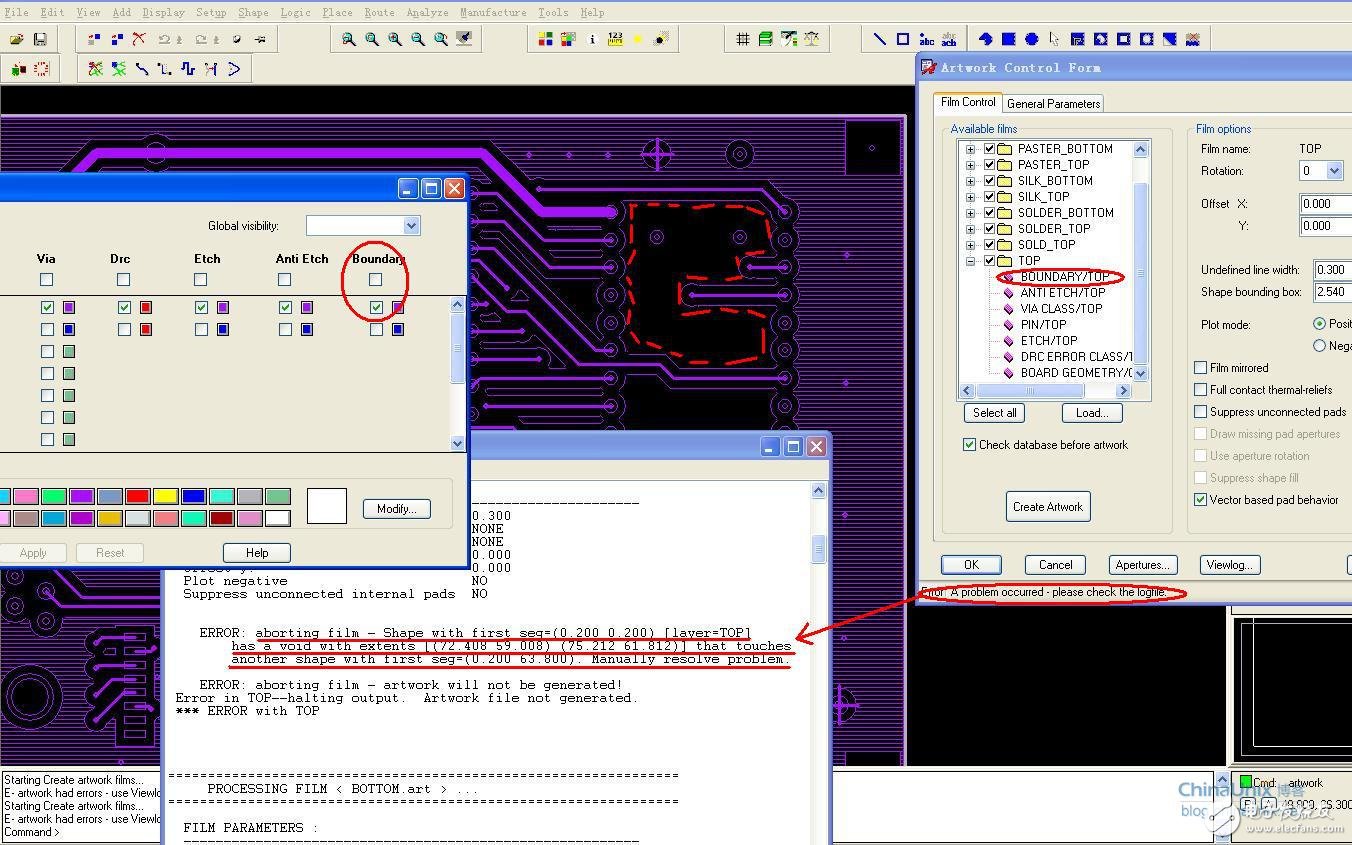Click the open file folder icon
The height and width of the screenshot is (845, 1352).
(17, 39)
